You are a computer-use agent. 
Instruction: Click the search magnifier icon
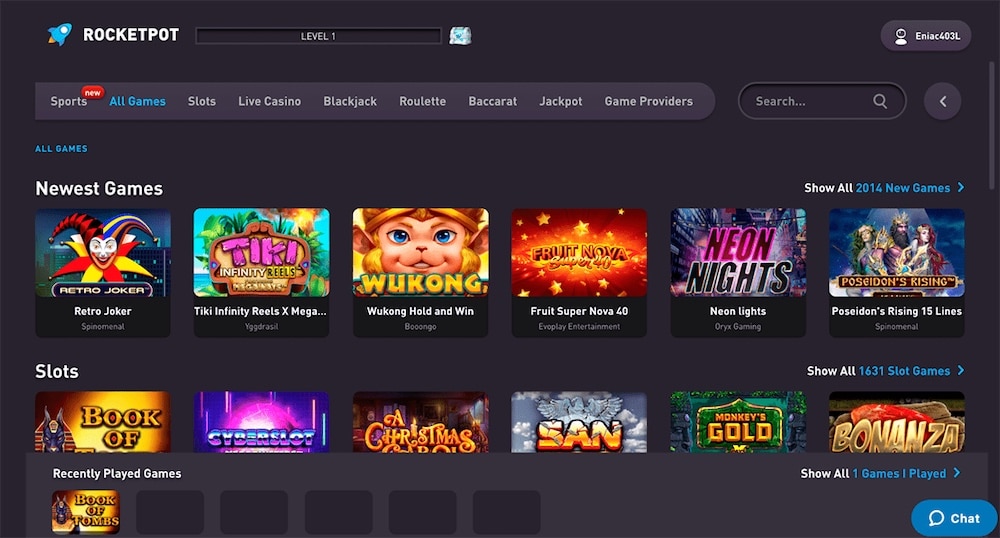point(880,101)
